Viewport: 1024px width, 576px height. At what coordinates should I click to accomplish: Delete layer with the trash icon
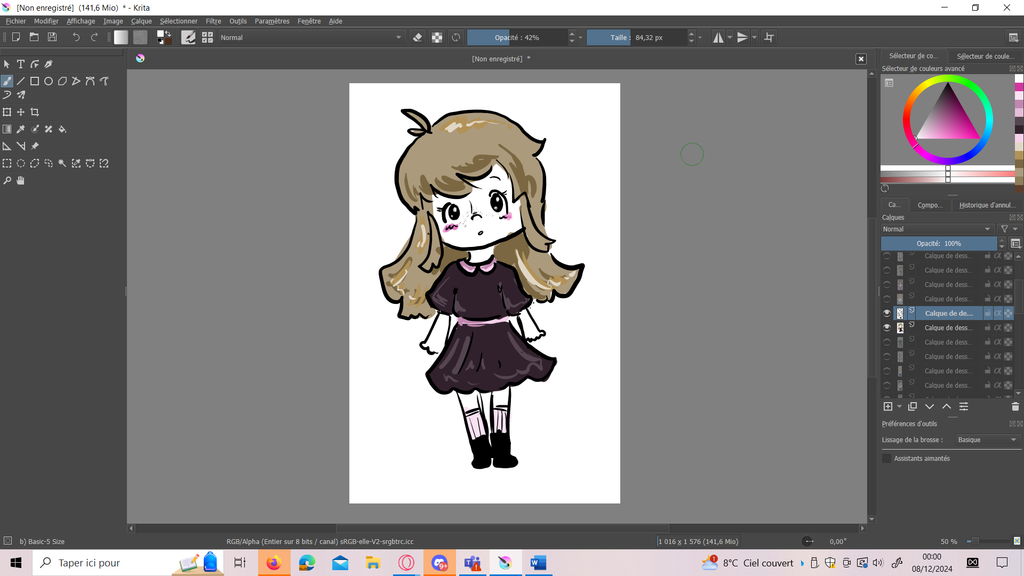(x=1015, y=407)
